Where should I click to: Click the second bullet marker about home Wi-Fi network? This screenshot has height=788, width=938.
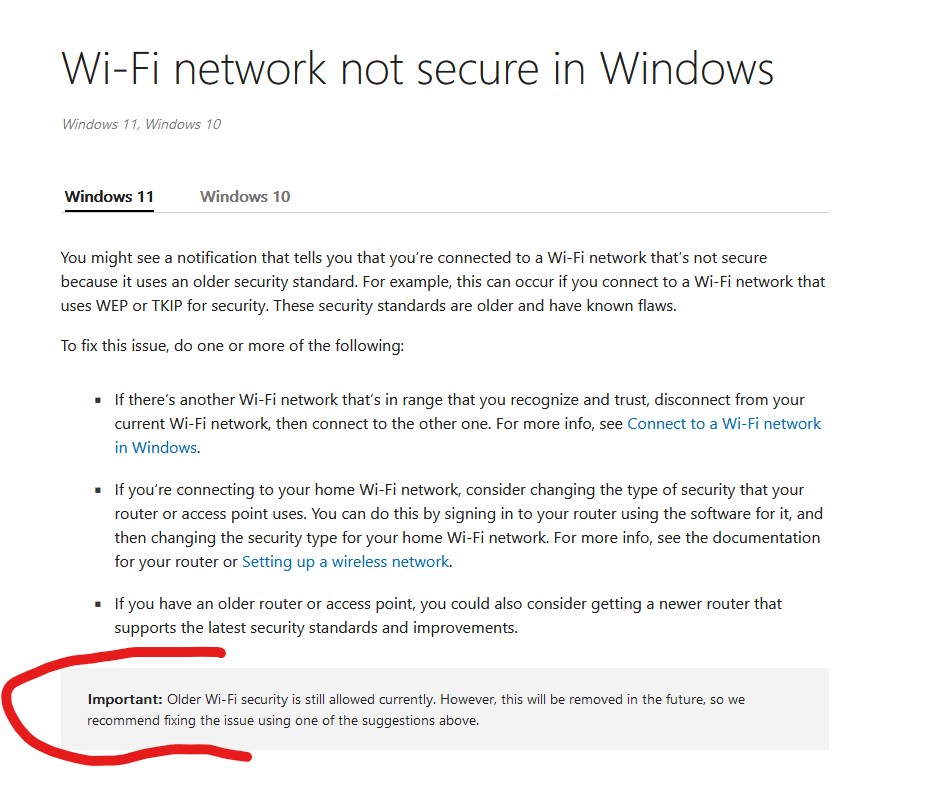click(x=98, y=491)
